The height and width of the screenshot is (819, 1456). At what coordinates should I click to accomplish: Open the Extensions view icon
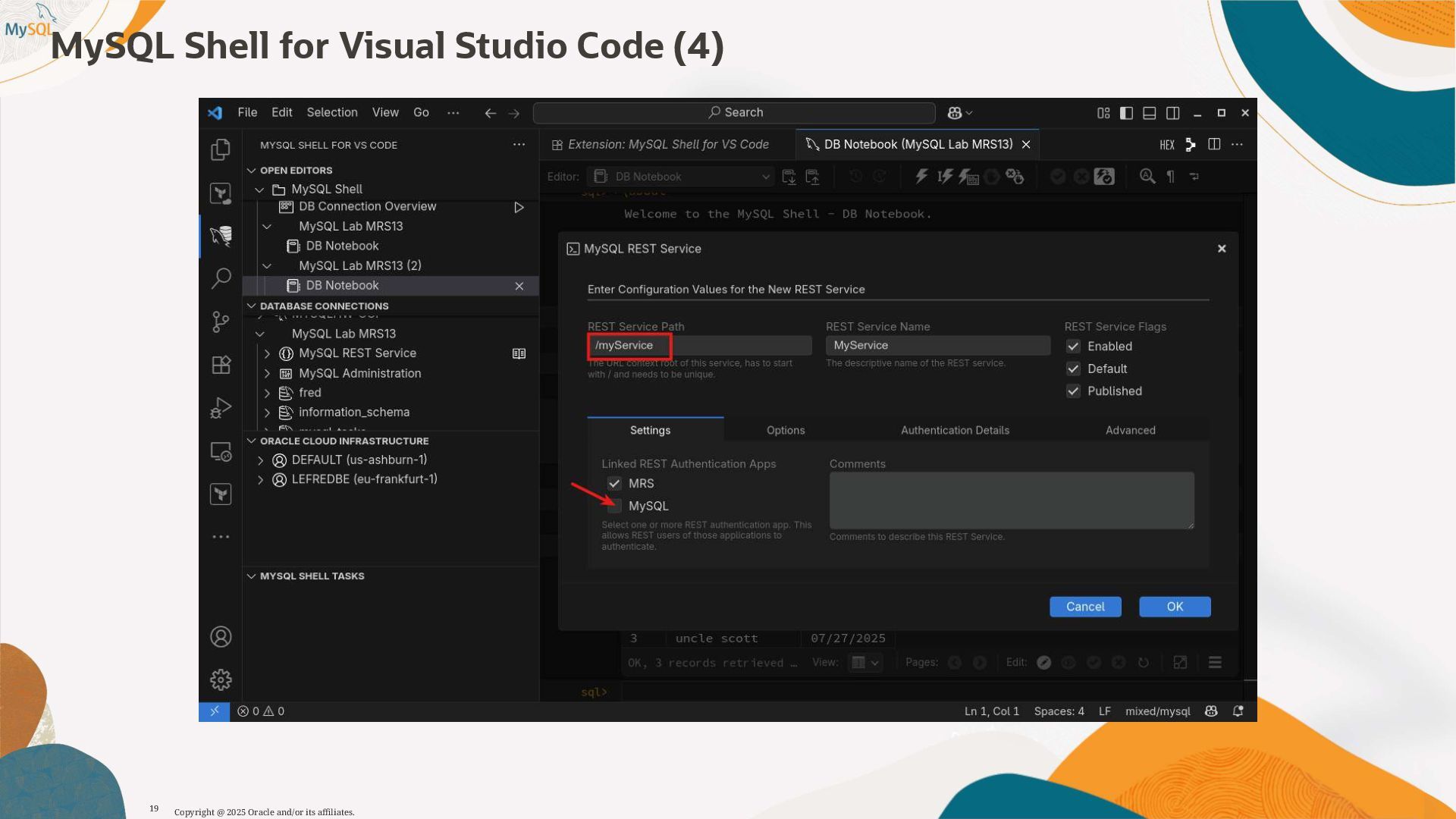pos(221,365)
